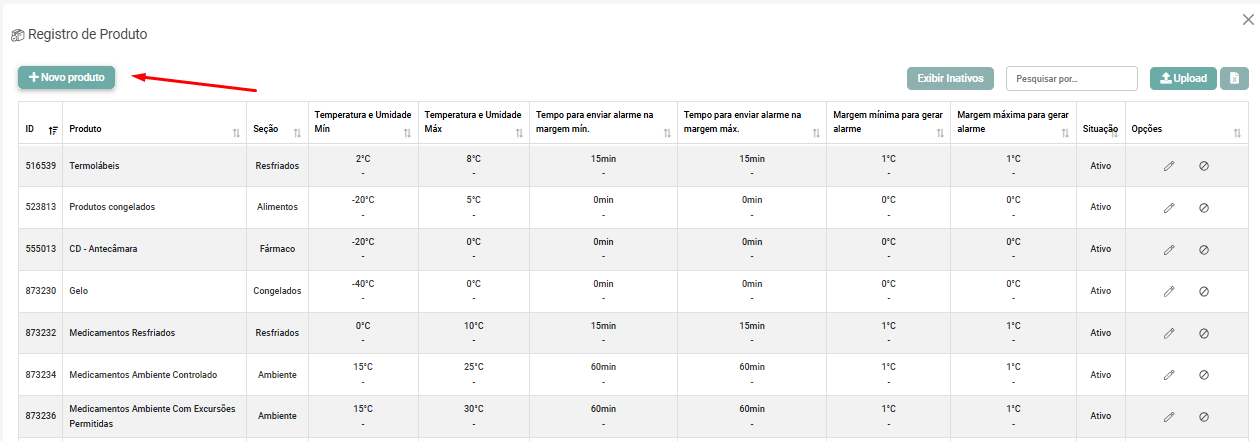Click the Upload button
Screen dimensions: 1260x441
(1183, 78)
